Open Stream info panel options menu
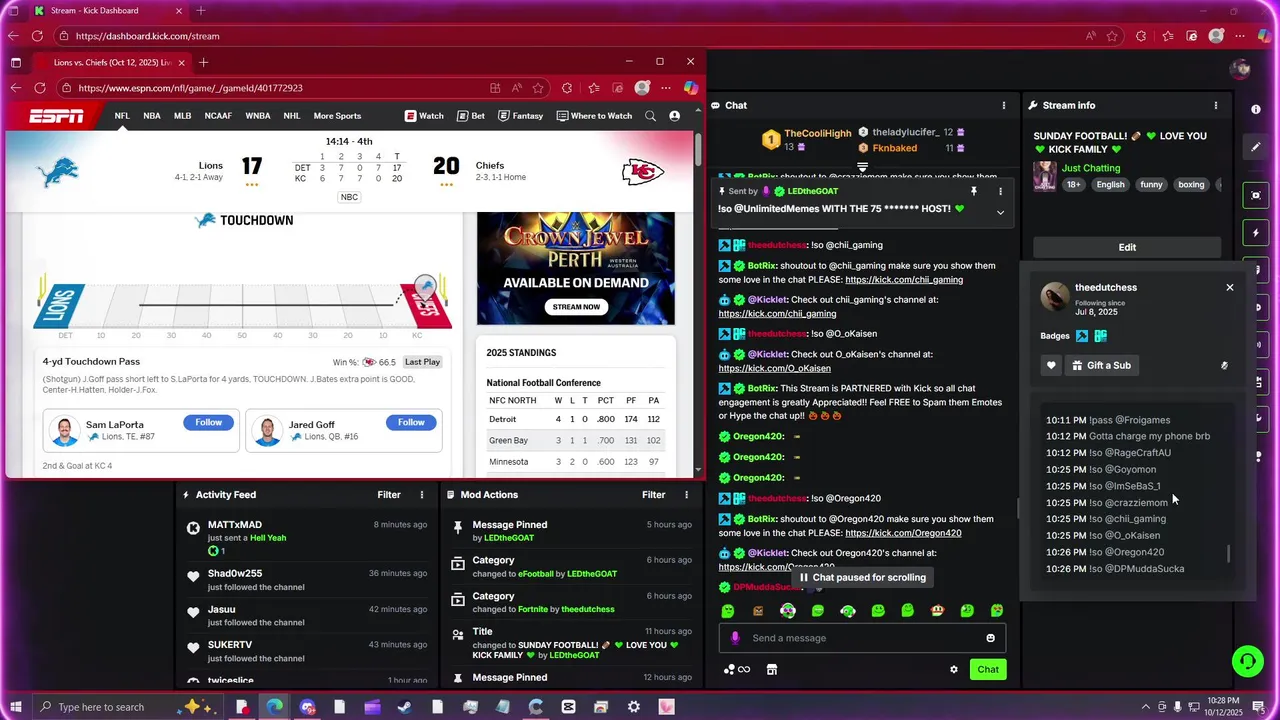Screen dimensions: 1280x720 1215,105
